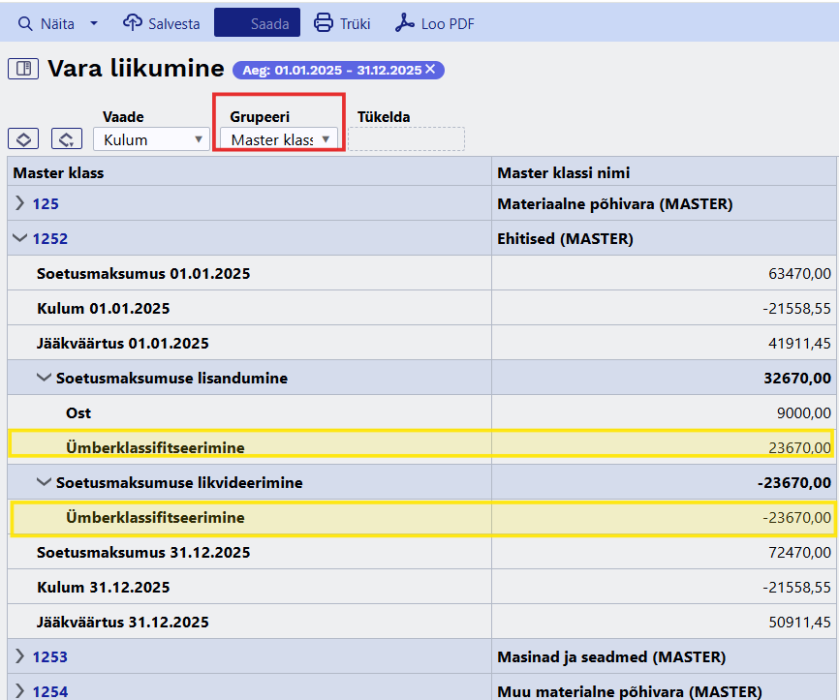Expand the row 1253 chevron
The image size is (839, 700).
(20, 656)
